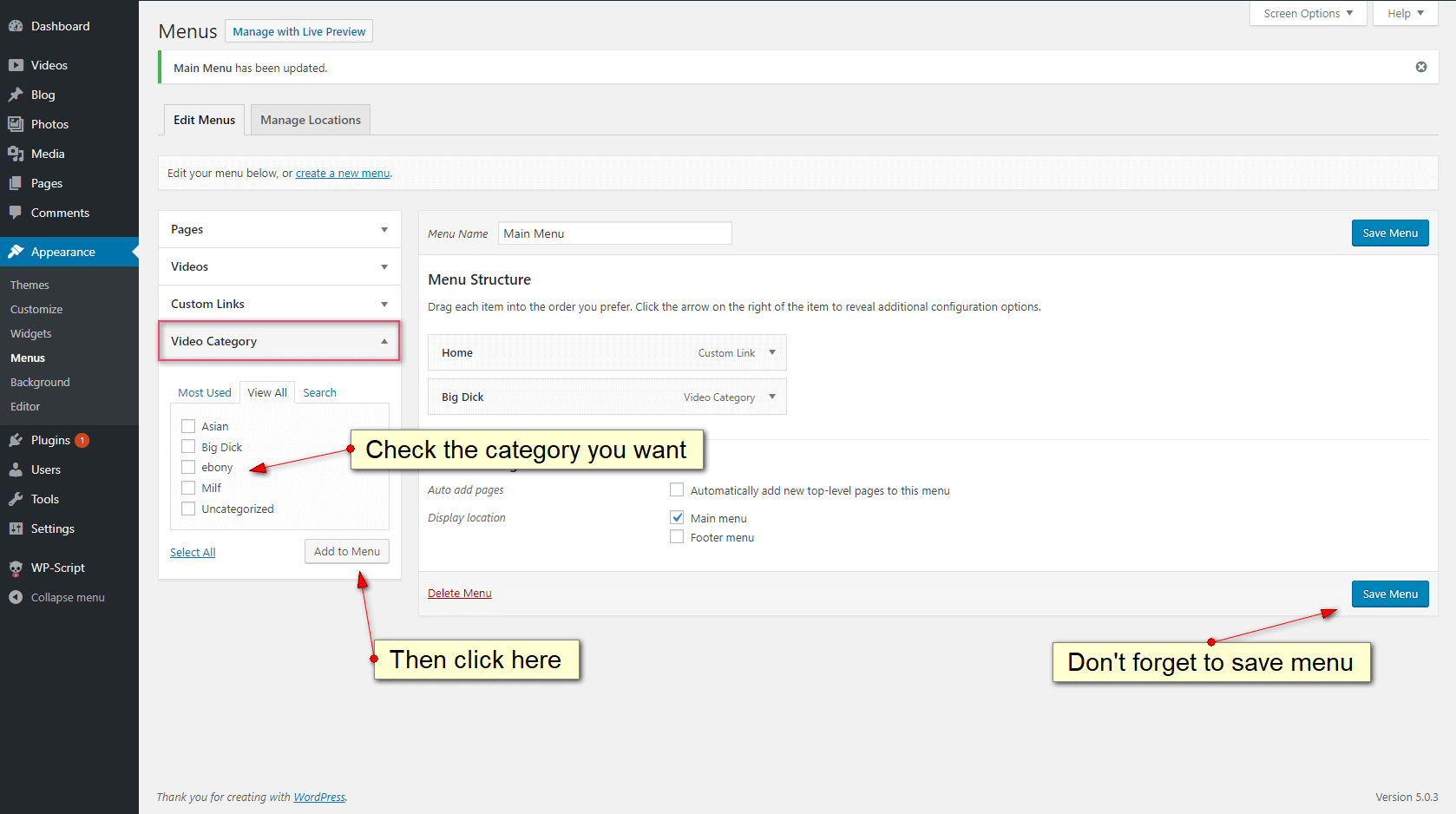Click the Settings sliders icon
This screenshot has height=814, width=1456.
click(16, 528)
